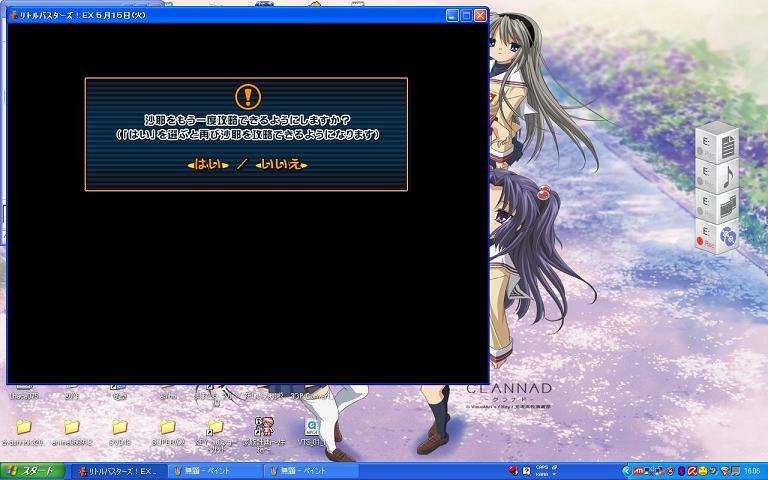Expand hidden tray icons with the arrow

(x=627, y=471)
